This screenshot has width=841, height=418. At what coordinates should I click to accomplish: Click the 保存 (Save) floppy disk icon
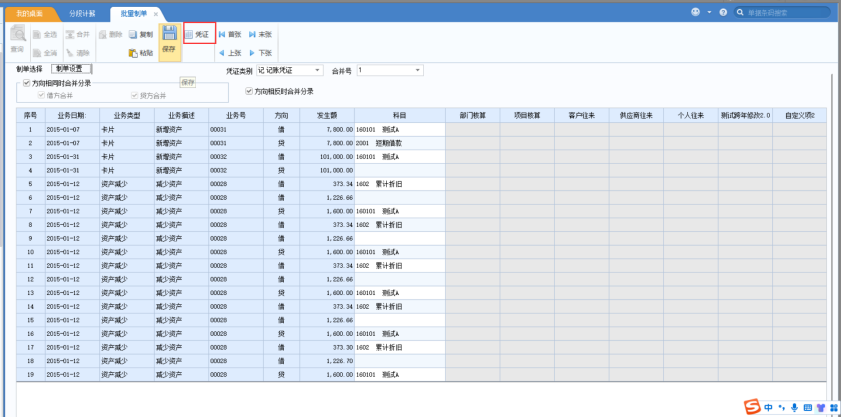(169, 34)
